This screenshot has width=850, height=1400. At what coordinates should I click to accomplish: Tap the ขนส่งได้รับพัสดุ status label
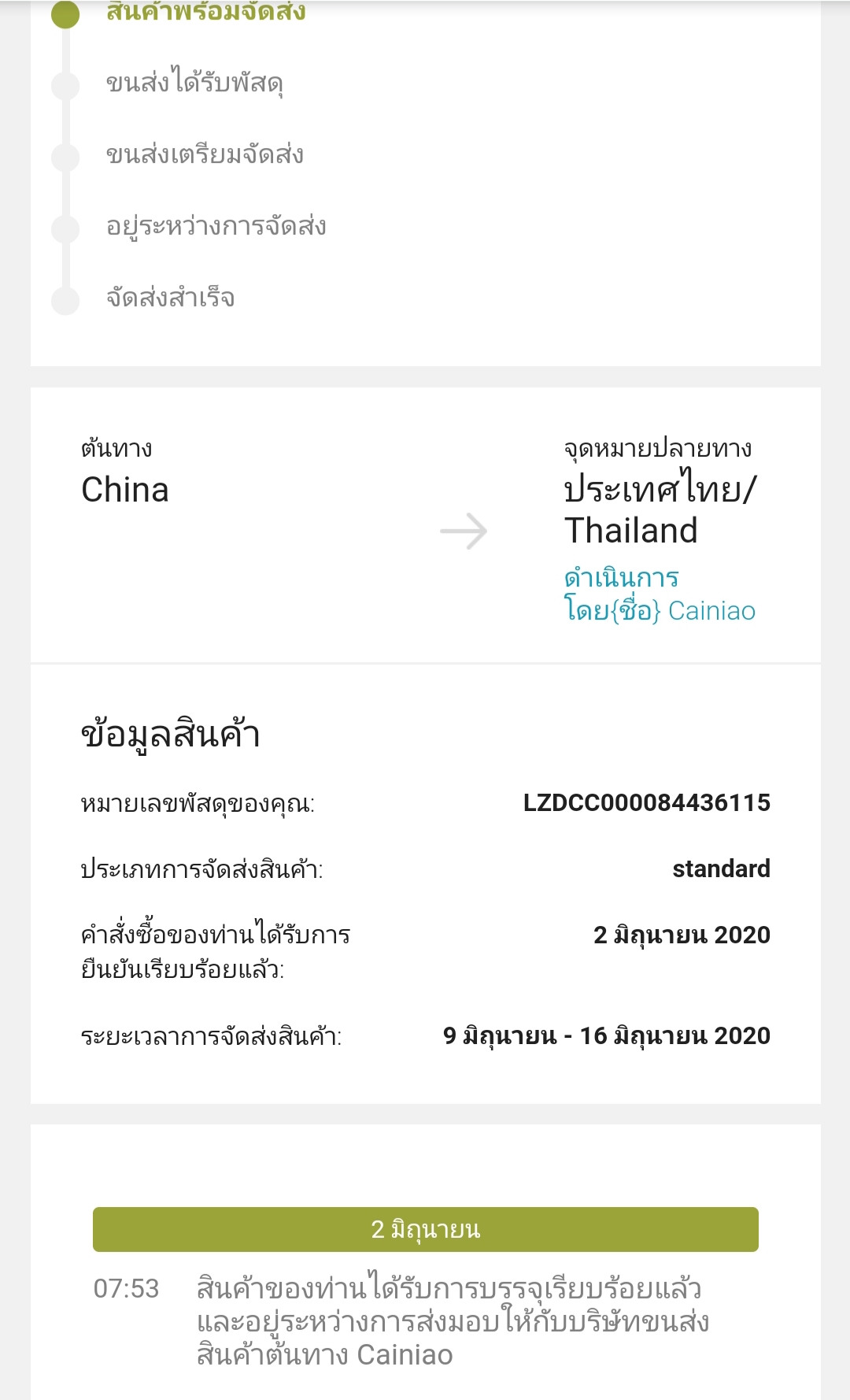click(194, 83)
